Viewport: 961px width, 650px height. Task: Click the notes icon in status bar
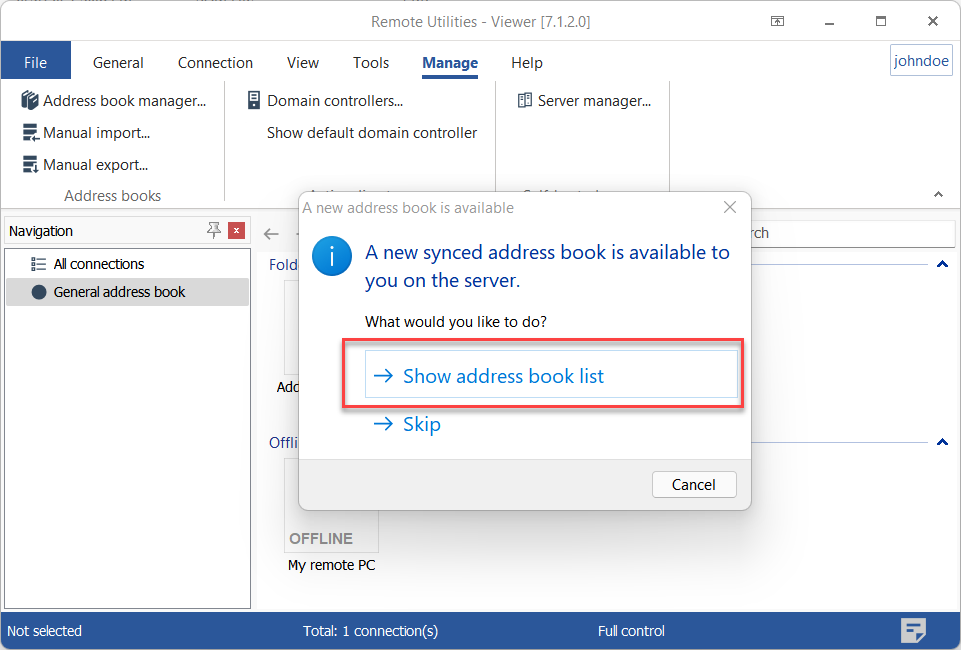[913, 630]
